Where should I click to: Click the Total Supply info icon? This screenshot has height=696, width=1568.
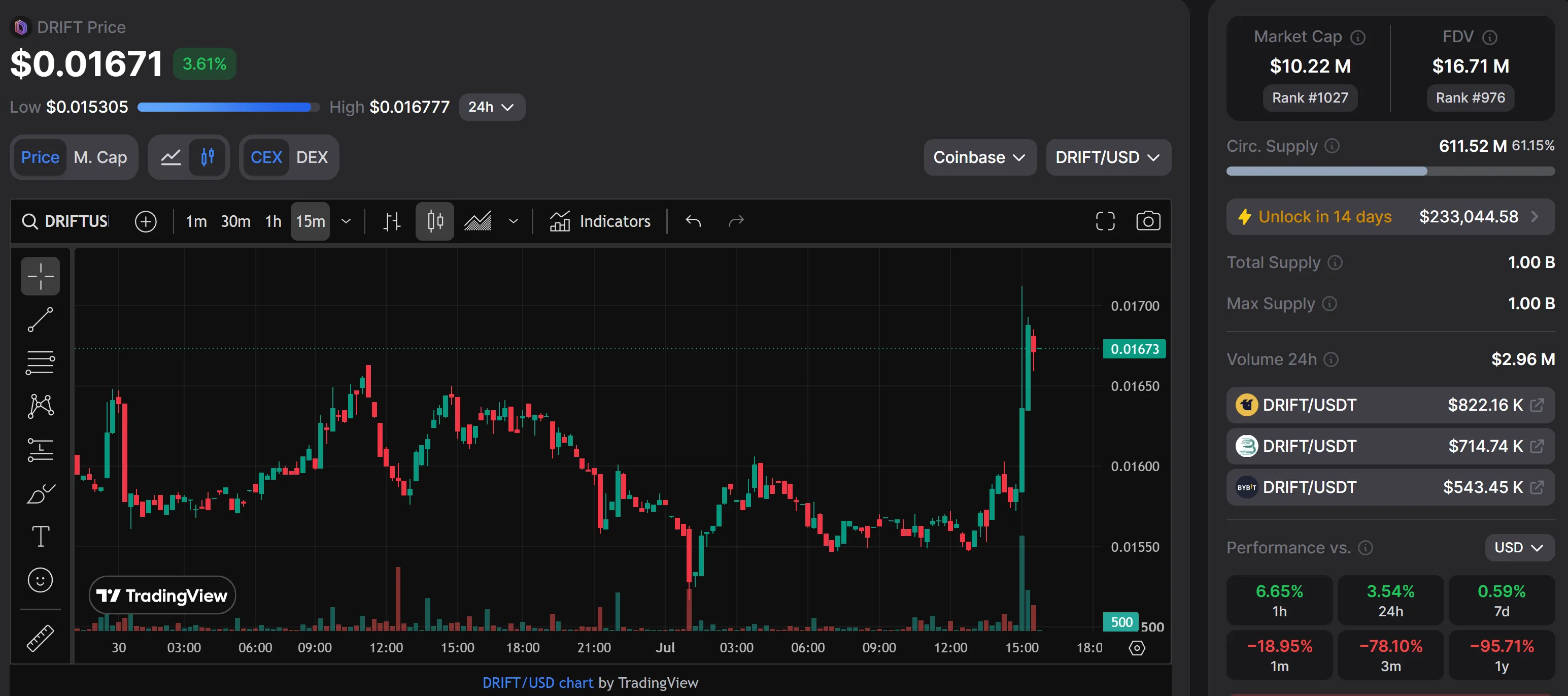click(x=1335, y=262)
